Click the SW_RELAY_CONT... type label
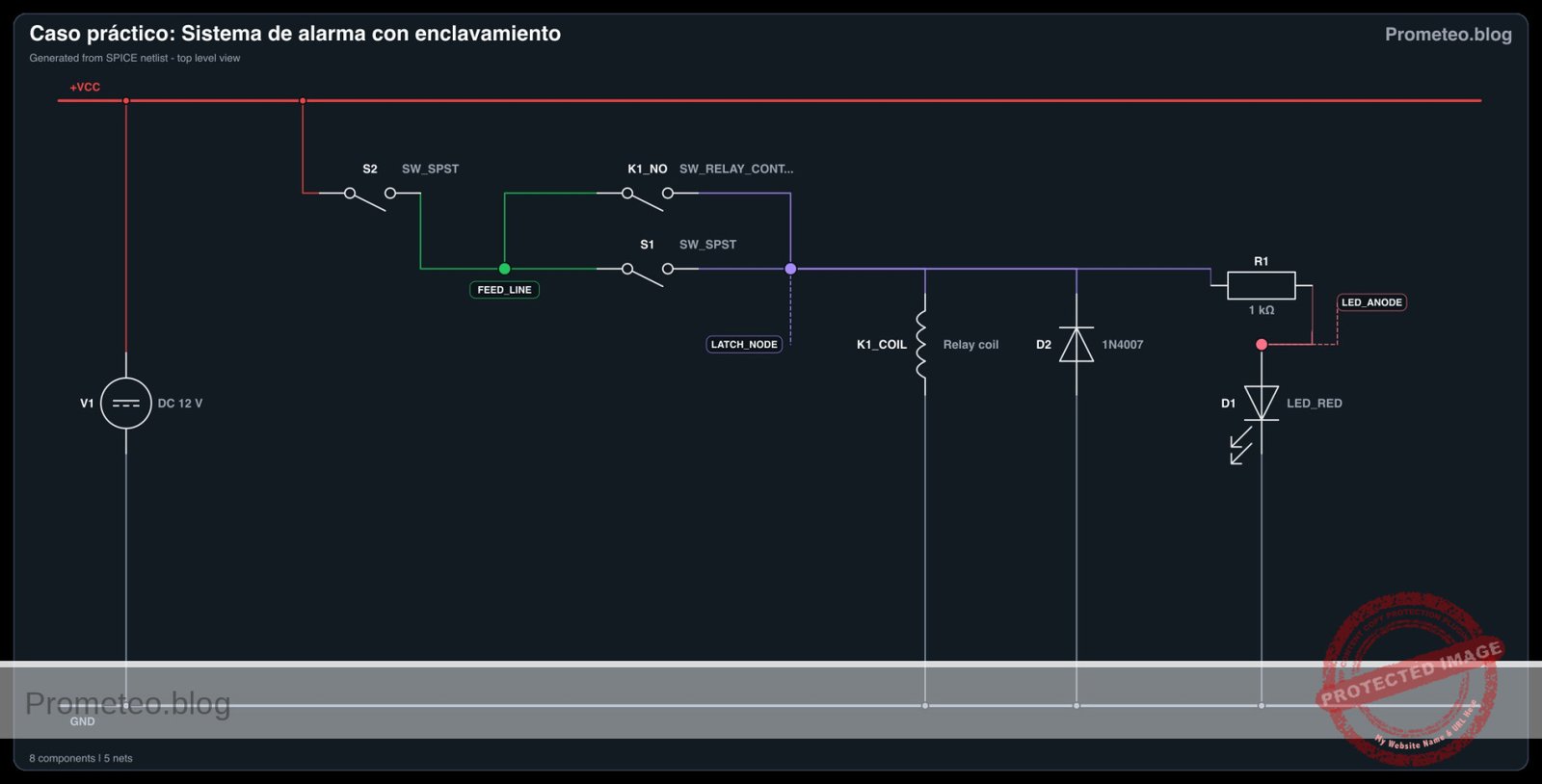The width and height of the screenshot is (1542, 784). coord(736,169)
